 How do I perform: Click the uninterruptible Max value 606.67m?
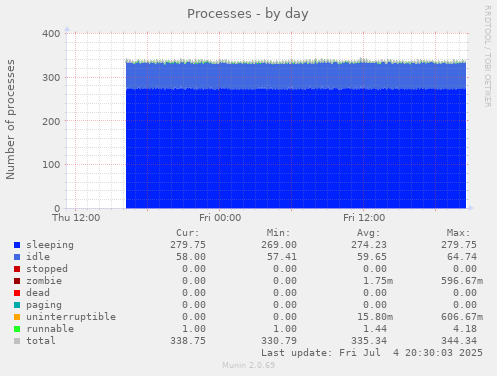[x=462, y=317]
